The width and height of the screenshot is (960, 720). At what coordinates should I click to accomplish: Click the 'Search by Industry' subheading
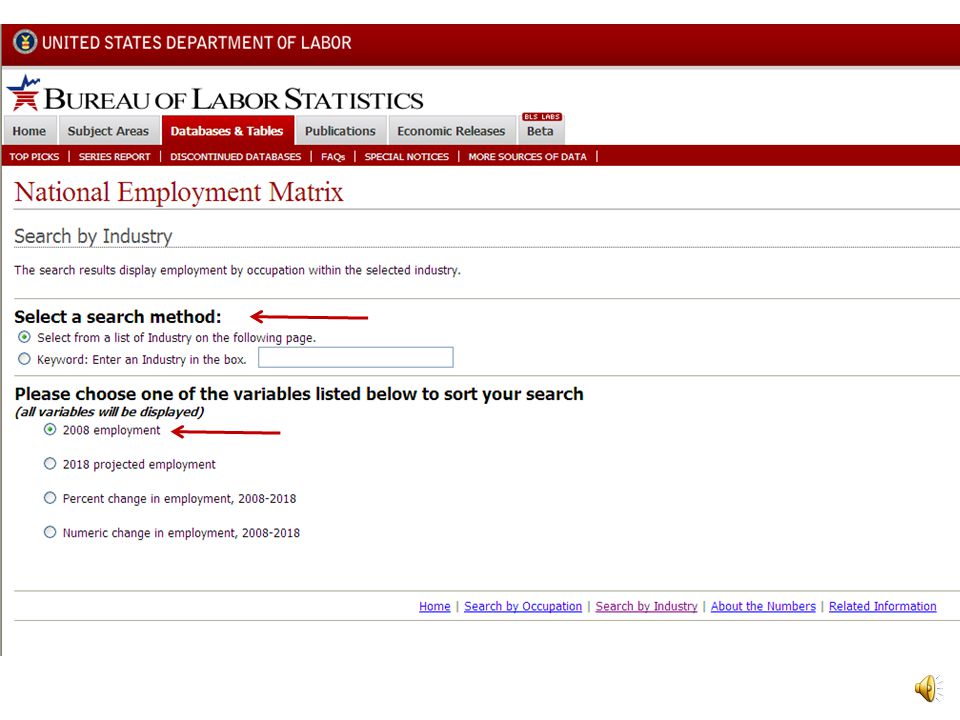[93, 236]
